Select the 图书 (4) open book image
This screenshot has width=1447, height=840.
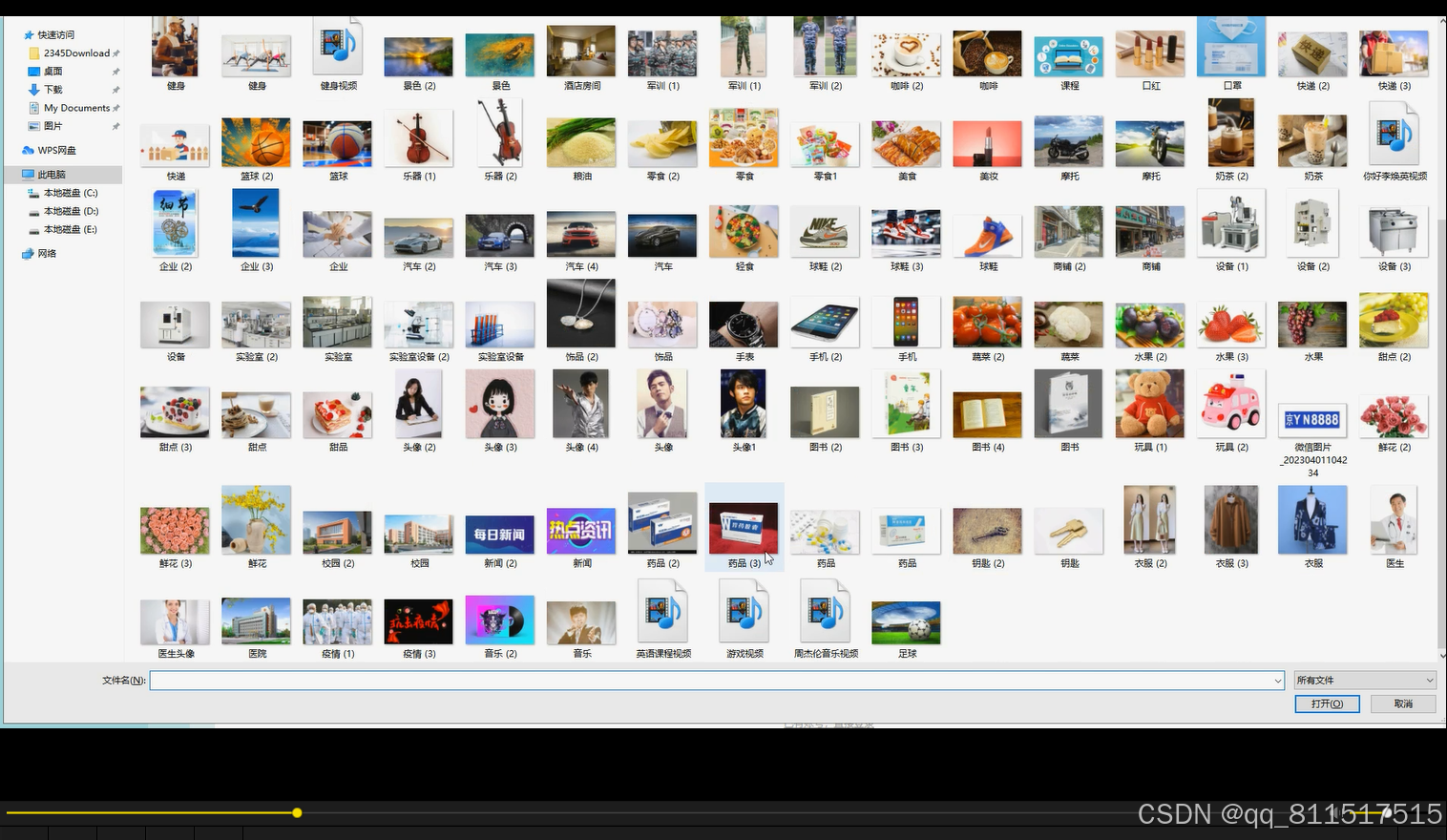click(x=988, y=416)
